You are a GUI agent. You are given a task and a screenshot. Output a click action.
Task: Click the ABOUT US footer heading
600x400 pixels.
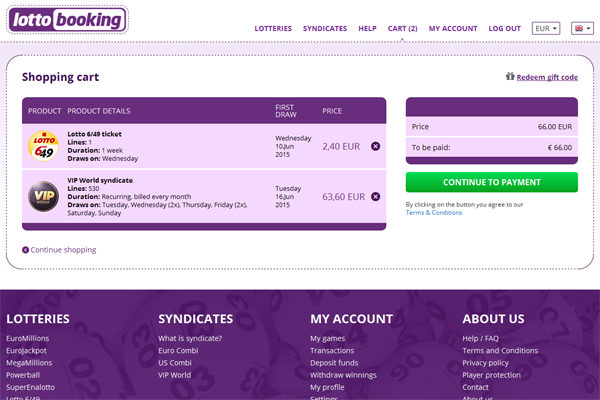tap(493, 319)
